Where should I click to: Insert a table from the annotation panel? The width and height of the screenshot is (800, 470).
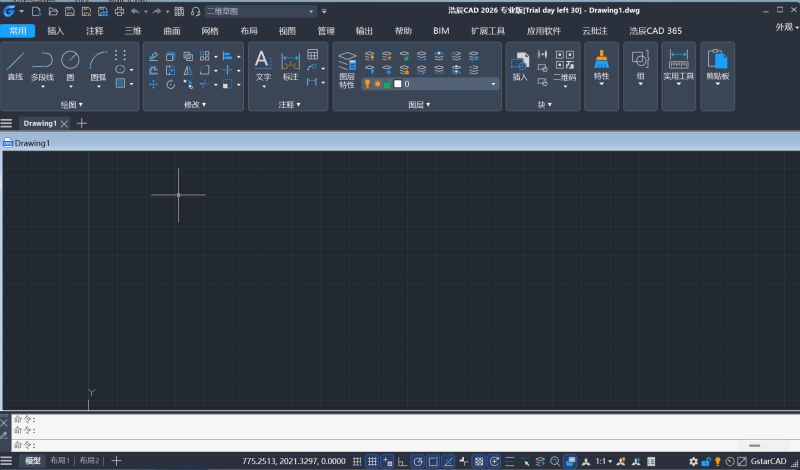(x=313, y=55)
